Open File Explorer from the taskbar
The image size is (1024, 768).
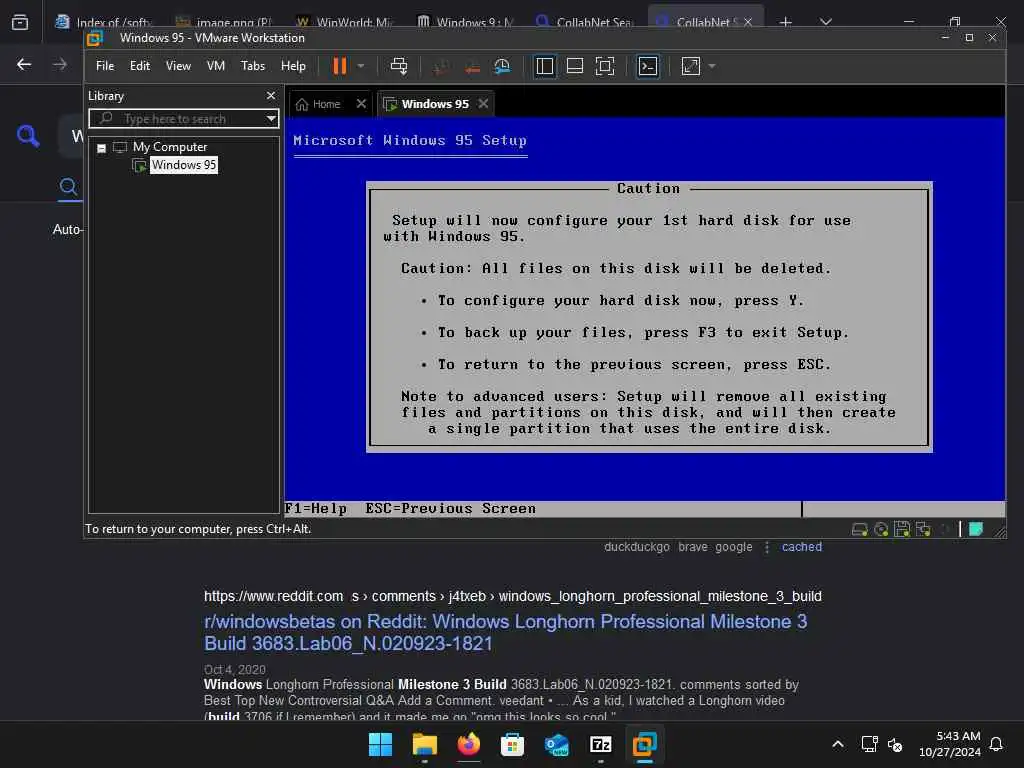[424, 744]
